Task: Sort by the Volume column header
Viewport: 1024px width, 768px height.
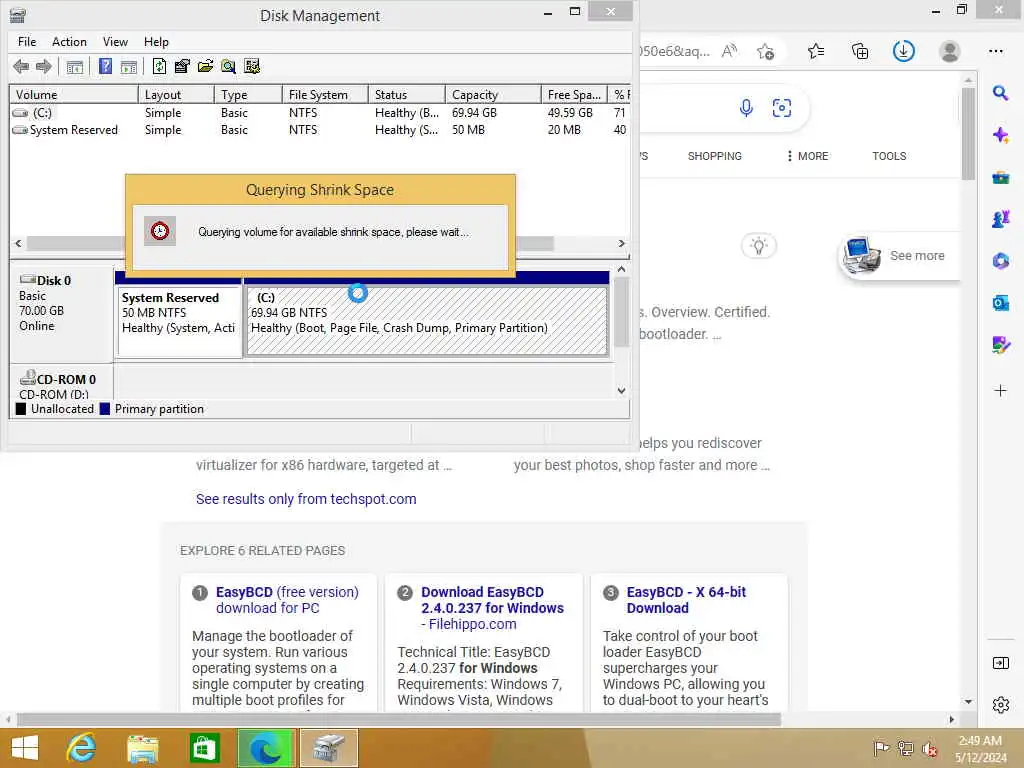Action: point(74,95)
